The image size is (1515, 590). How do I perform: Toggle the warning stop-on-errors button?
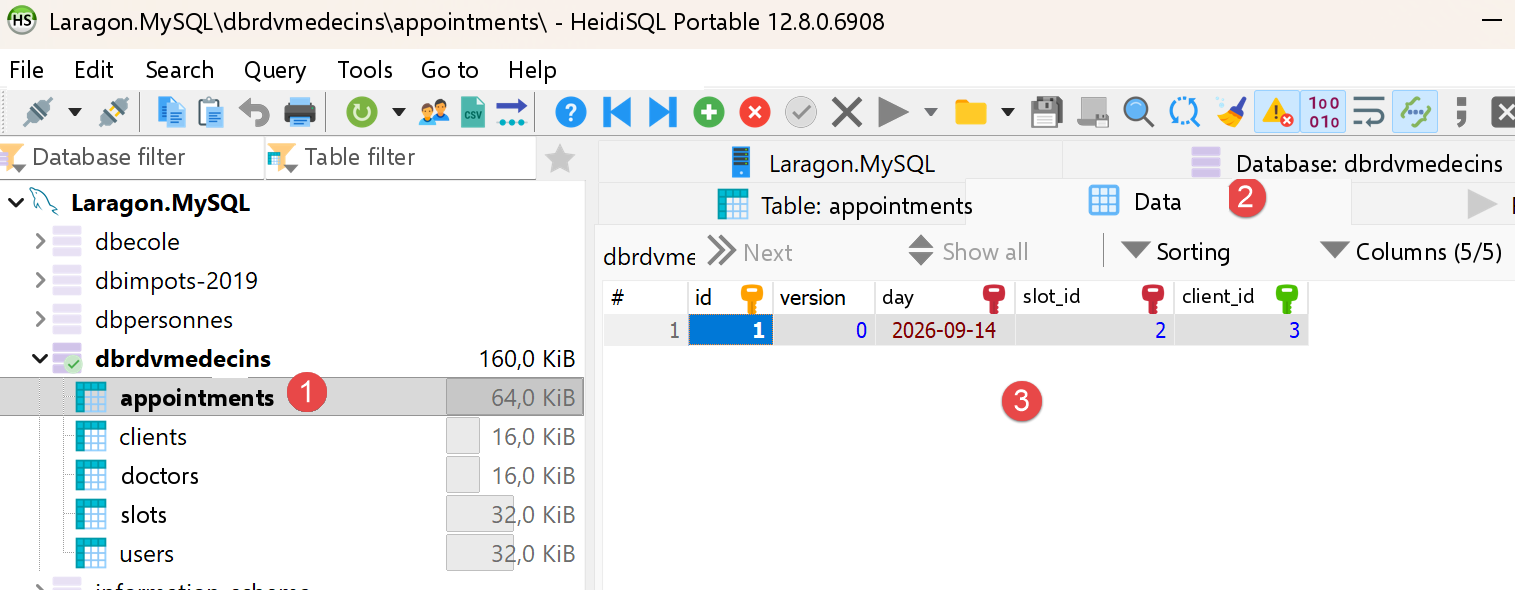click(1277, 112)
